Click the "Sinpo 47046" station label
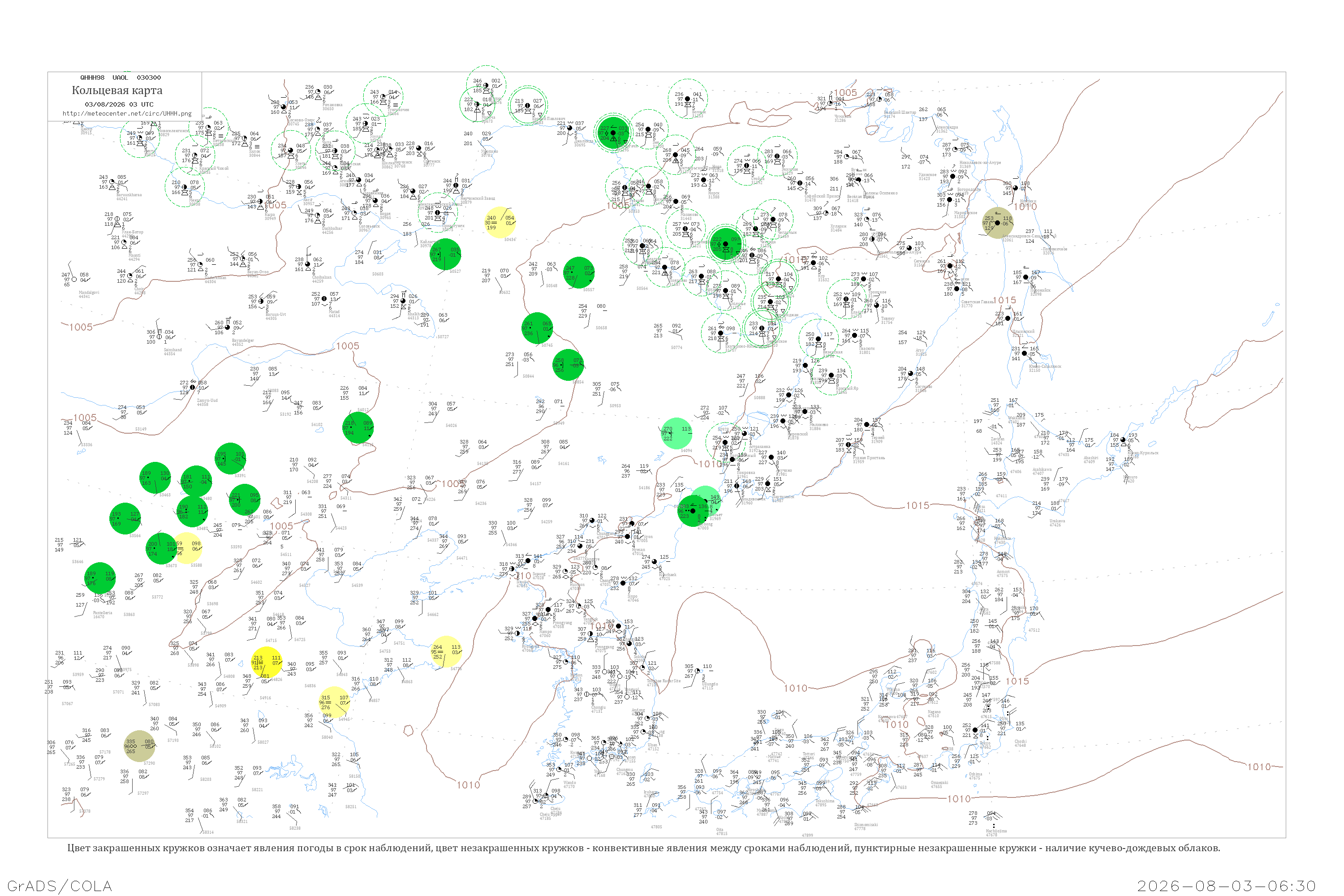 [633, 598]
